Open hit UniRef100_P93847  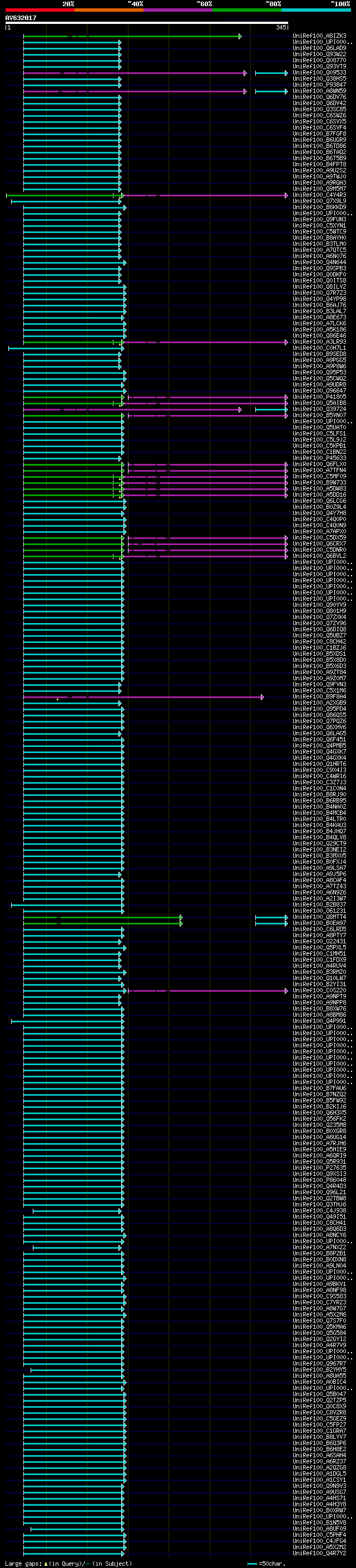pyautogui.click(x=319, y=85)
